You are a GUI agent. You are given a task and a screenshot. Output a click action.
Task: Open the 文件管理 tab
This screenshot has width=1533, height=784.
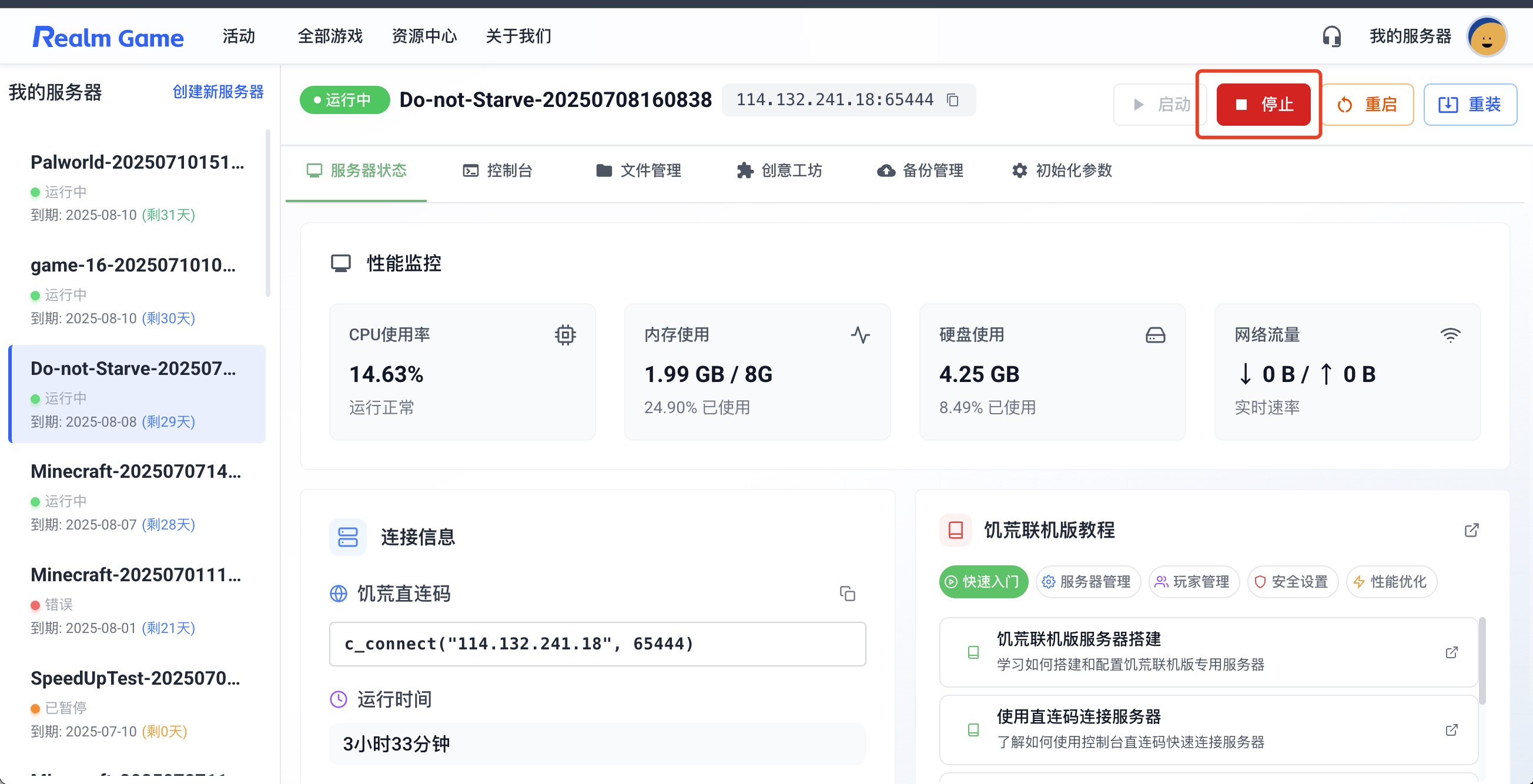click(638, 170)
